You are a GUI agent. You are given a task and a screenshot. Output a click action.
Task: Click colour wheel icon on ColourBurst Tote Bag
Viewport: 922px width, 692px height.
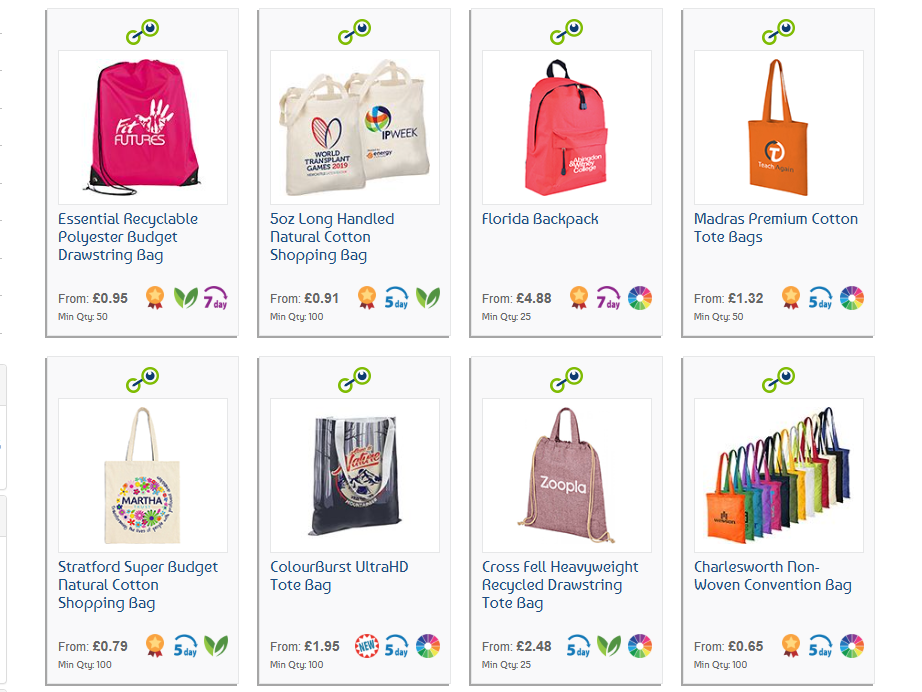tap(427, 646)
